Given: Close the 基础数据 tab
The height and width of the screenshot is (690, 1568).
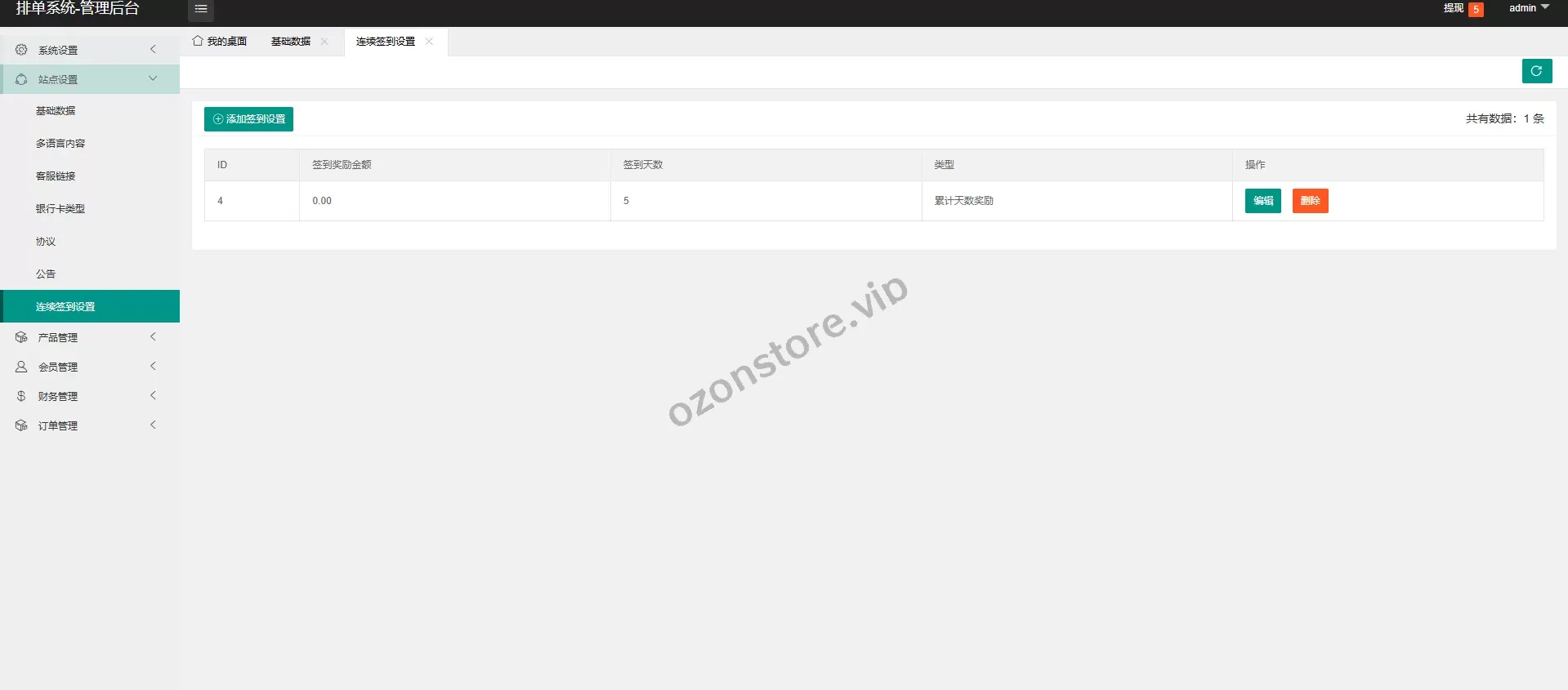Looking at the screenshot, I should pyautogui.click(x=324, y=42).
